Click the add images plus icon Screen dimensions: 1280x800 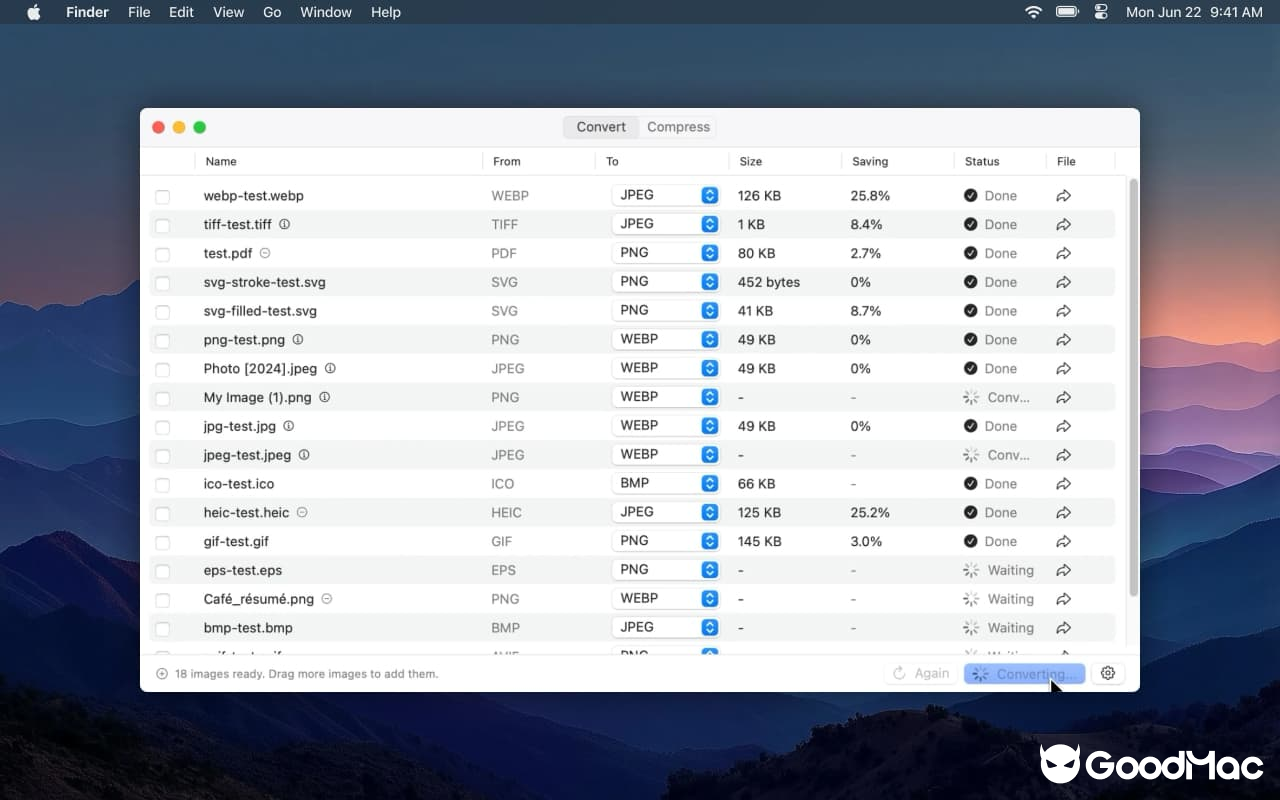click(x=162, y=674)
